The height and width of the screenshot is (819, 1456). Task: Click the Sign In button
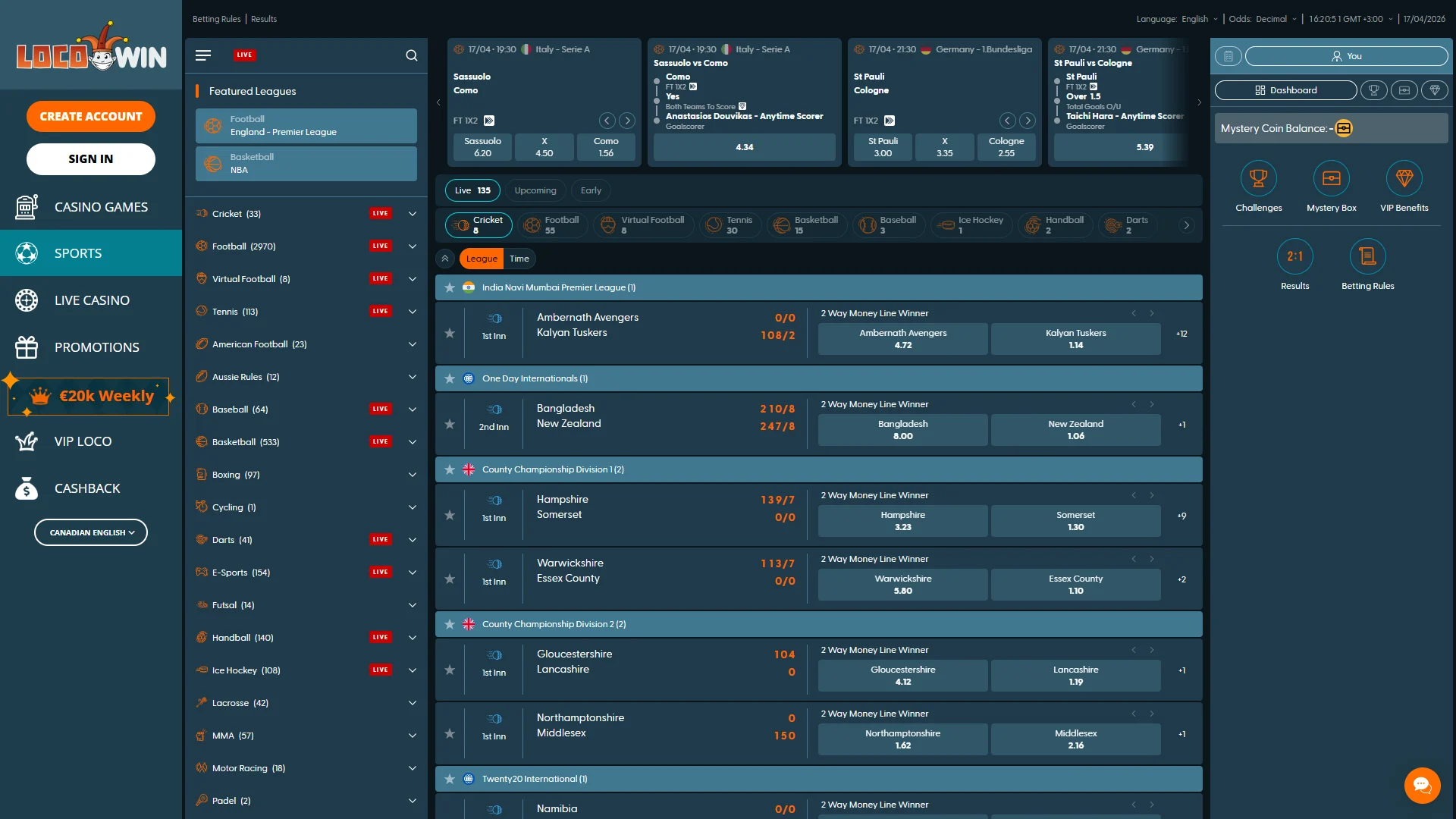pyautogui.click(x=91, y=158)
